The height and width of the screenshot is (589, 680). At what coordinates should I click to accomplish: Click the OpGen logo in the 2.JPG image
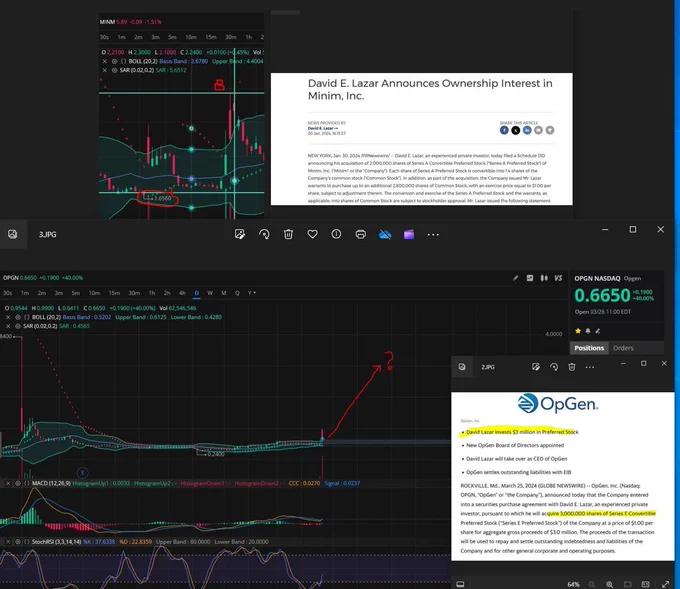558,404
